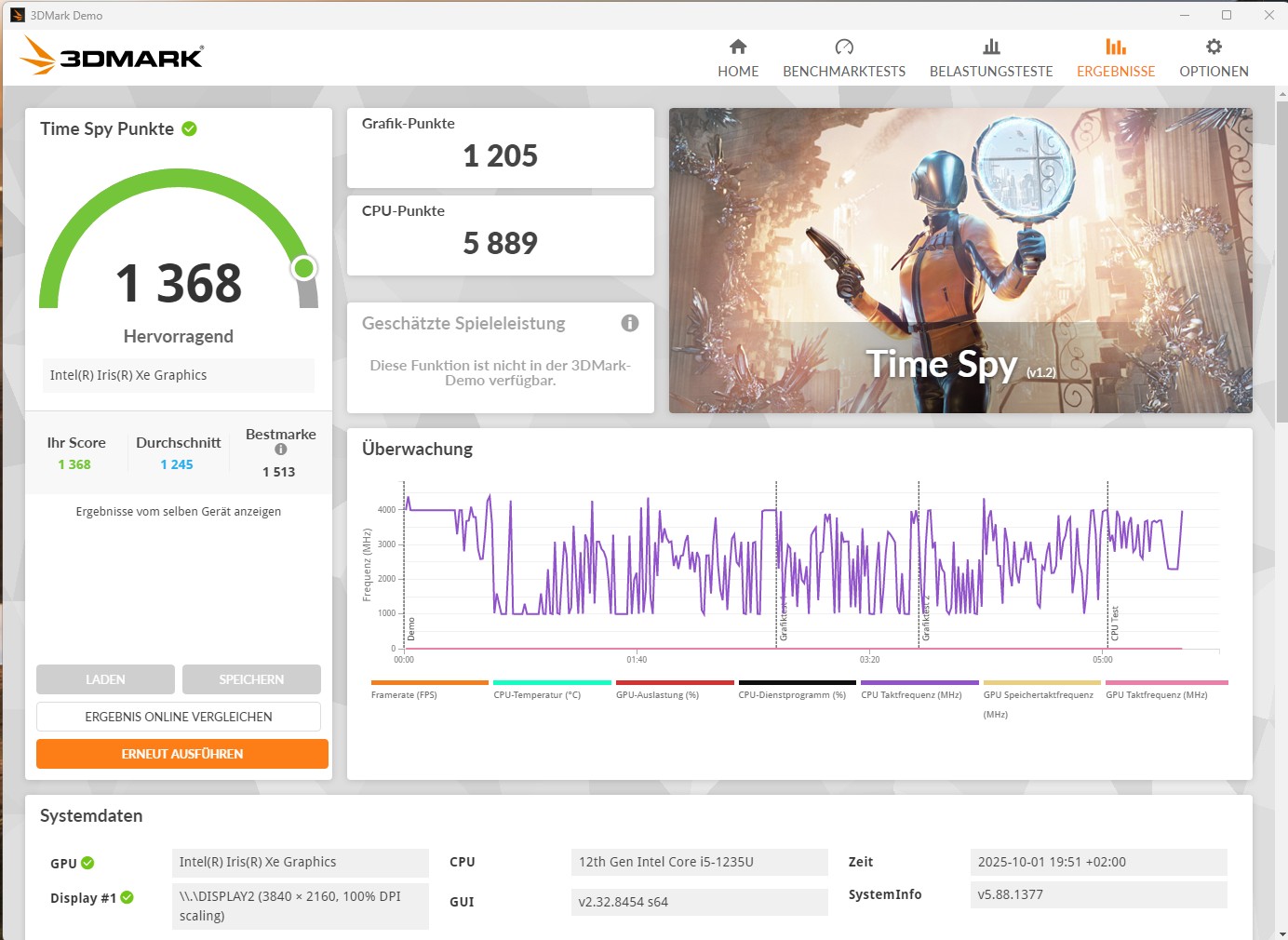Click the green validation check beside GPU
This screenshot has width=1288, height=940.
click(87, 863)
